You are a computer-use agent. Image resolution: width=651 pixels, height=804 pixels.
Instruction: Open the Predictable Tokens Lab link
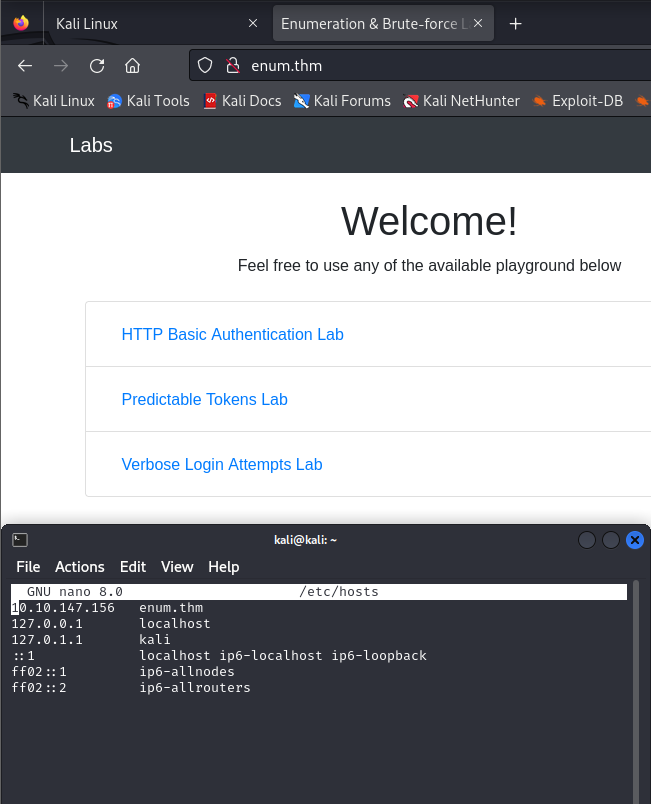click(204, 399)
